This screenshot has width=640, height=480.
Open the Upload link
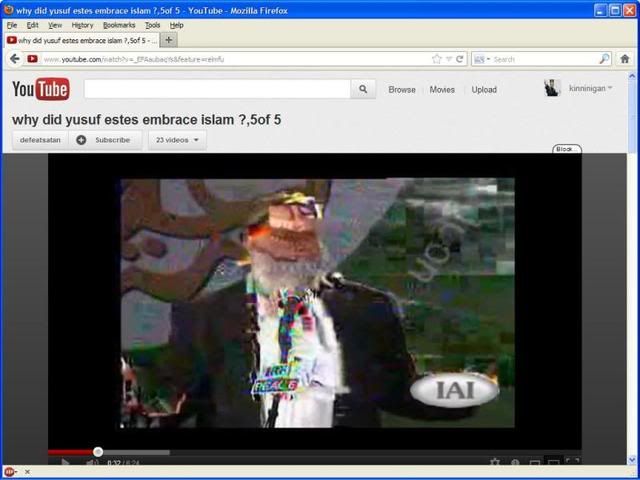[484, 90]
